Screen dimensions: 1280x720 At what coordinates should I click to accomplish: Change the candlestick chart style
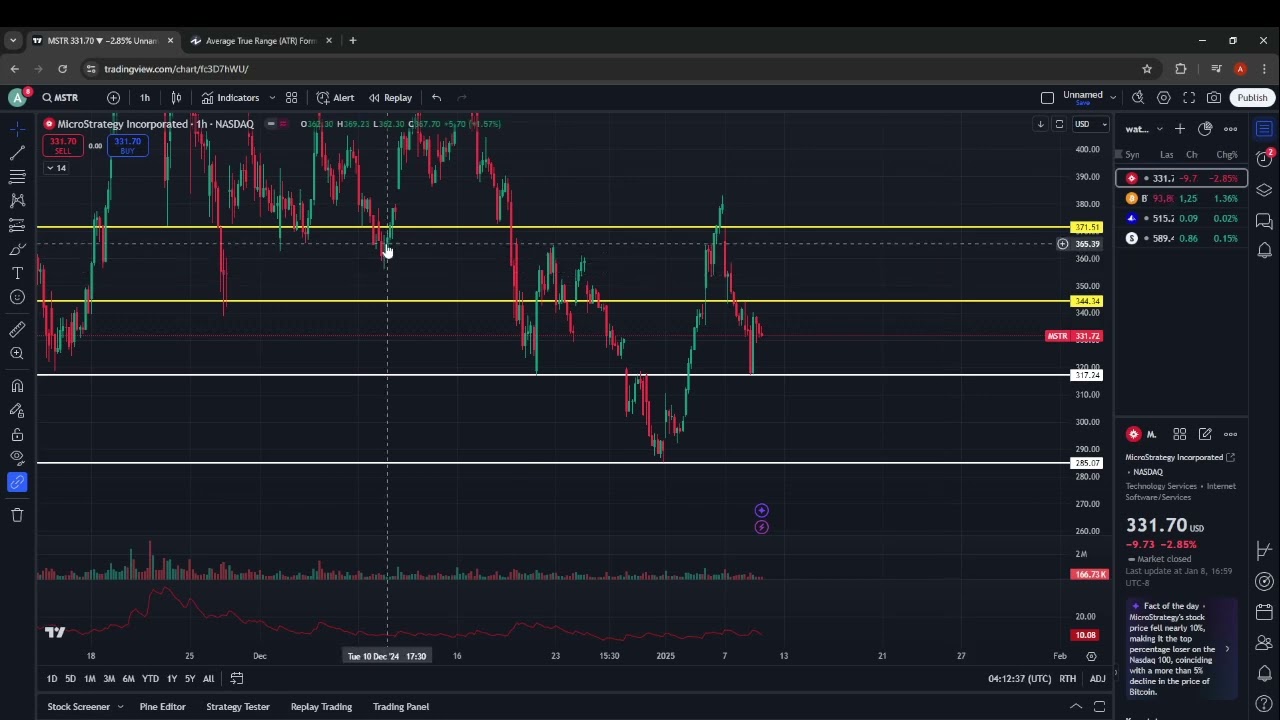pos(176,98)
